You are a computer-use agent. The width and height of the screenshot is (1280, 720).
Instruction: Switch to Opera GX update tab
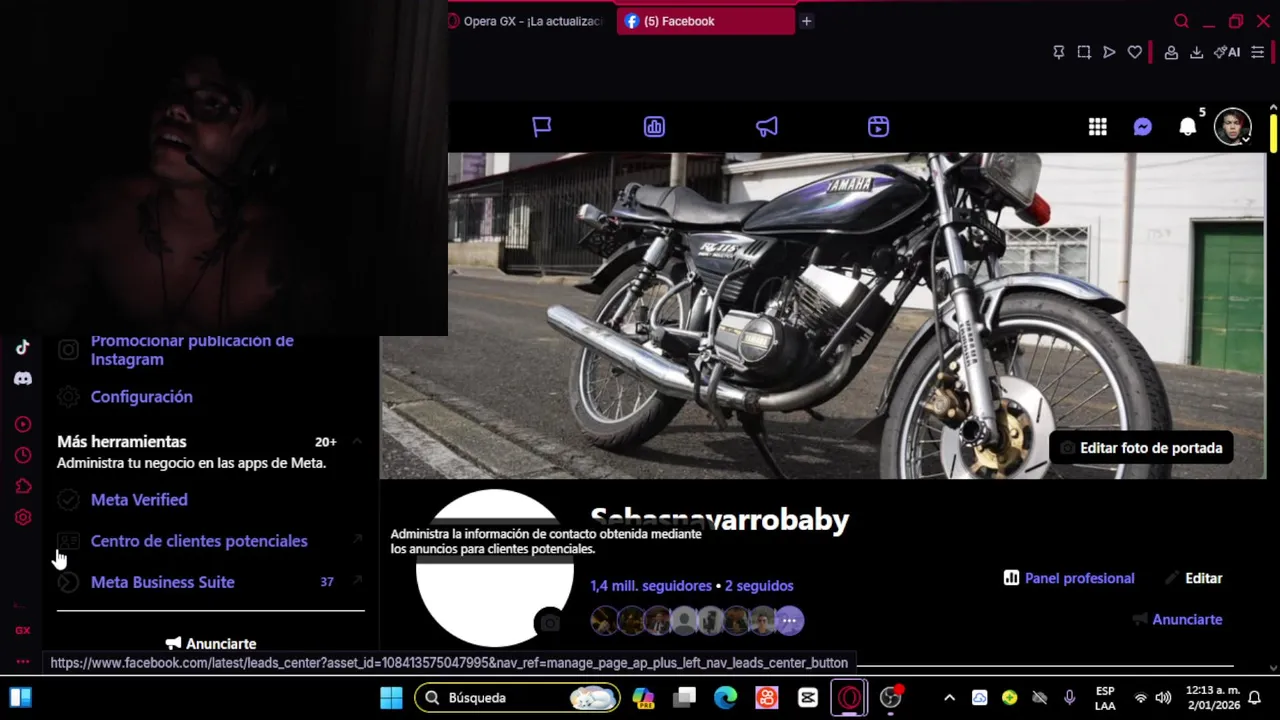[x=527, y=21]
